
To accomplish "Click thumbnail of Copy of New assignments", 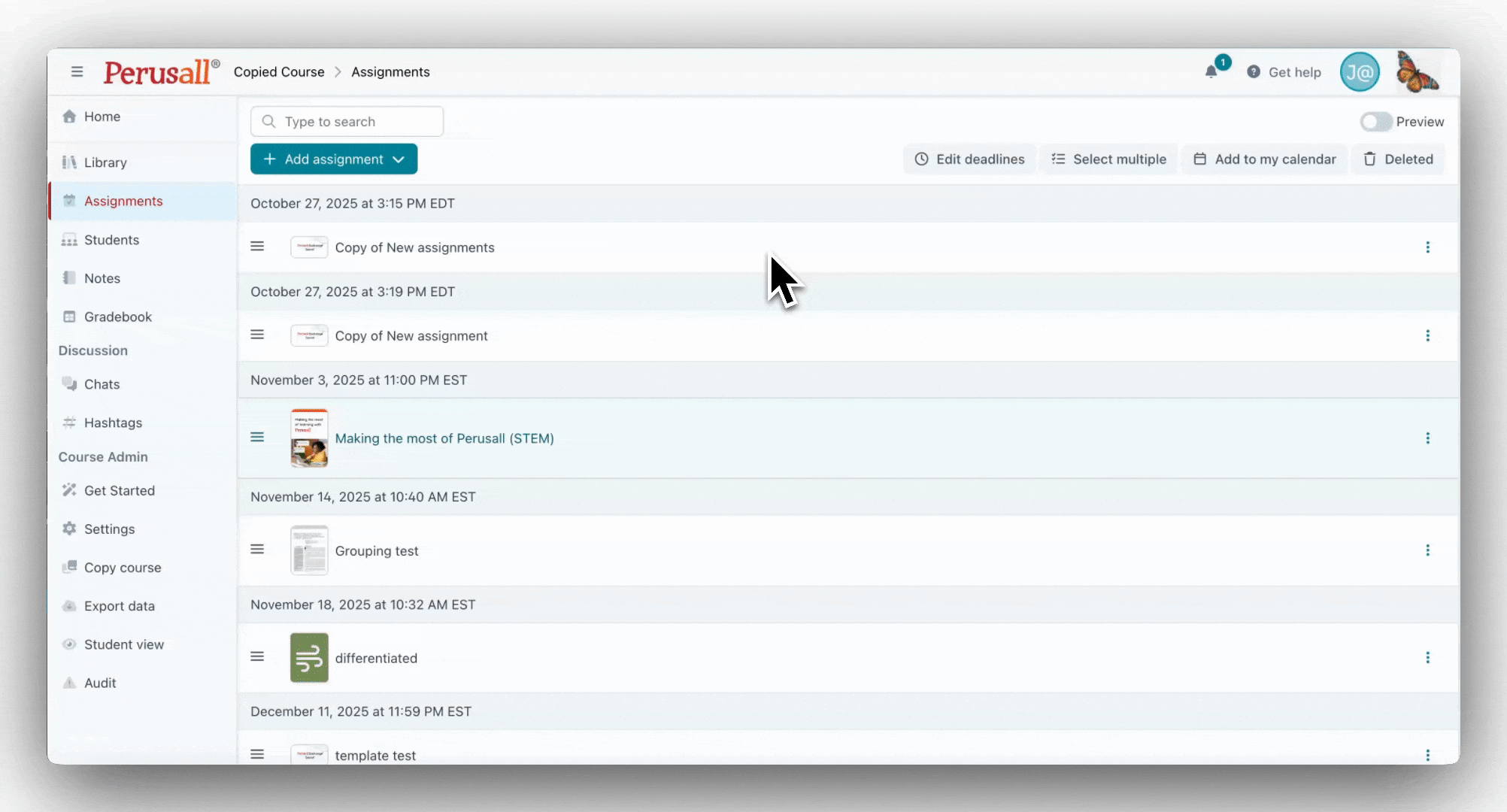I will click(309, 247).
